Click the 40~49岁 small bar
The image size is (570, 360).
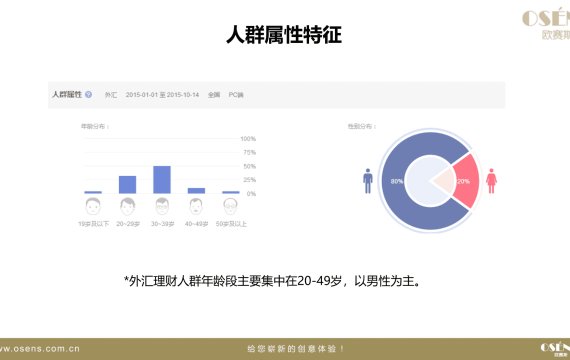pyautogui.click(x=196, y=191)
